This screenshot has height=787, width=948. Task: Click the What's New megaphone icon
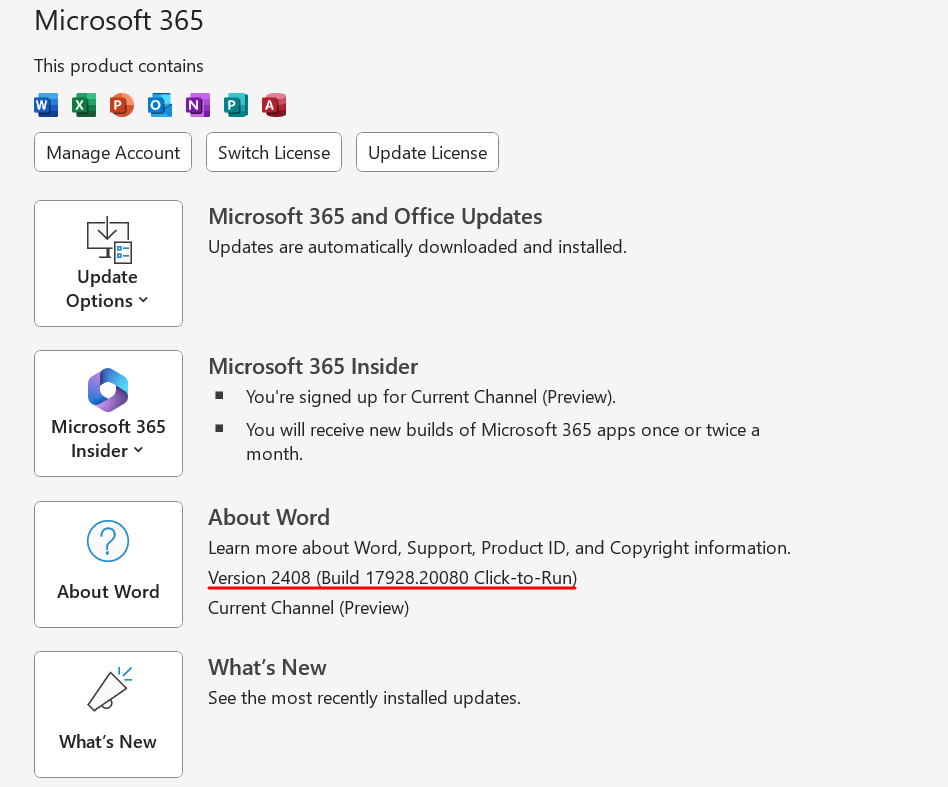[109, 689]
